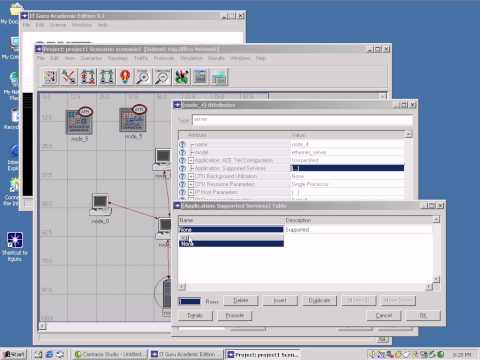Click the run simulation running-man toolbar icon
480x360 pixels.
(x=181, y=77)
